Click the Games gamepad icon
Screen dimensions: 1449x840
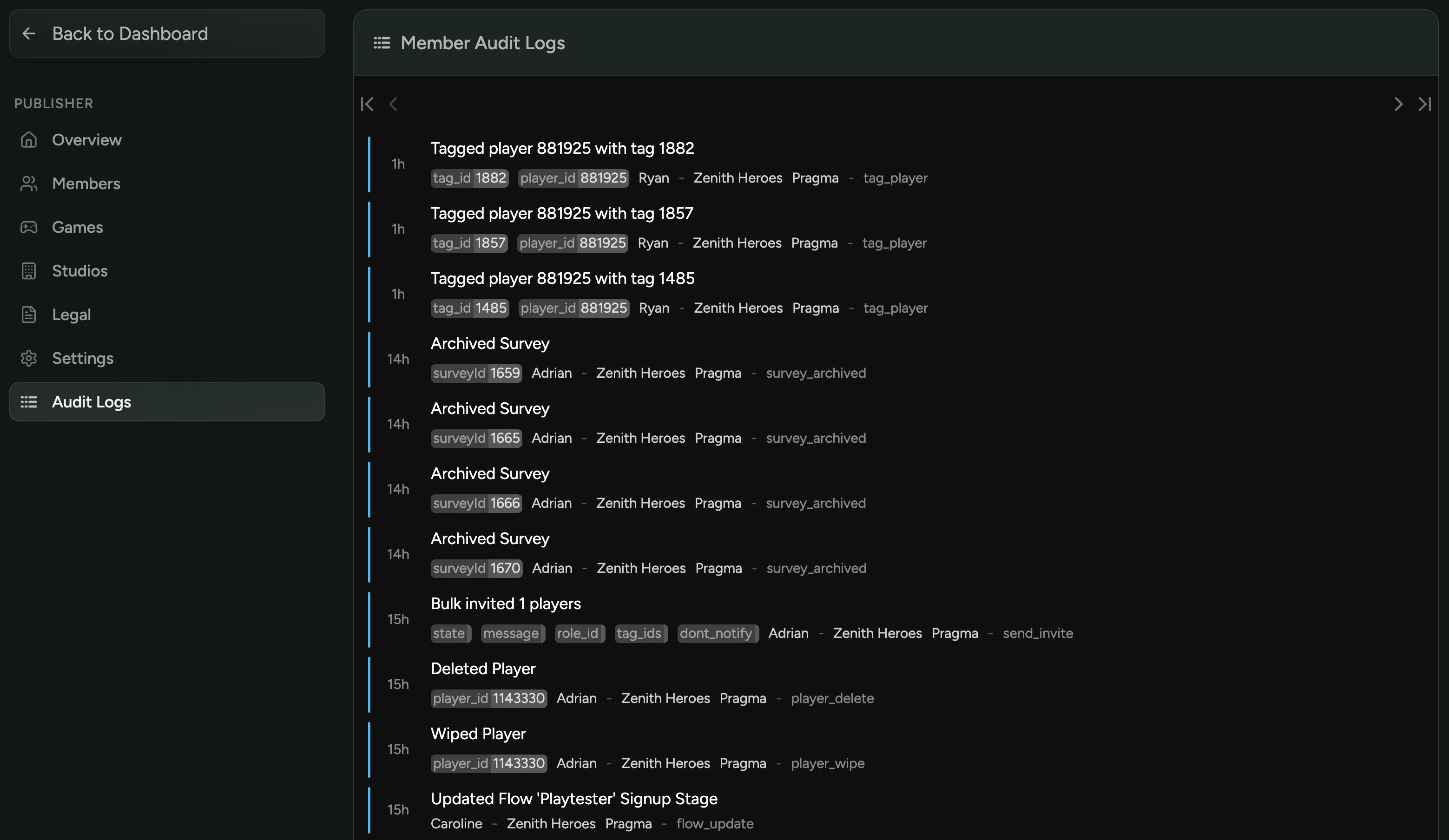(29, 227)
